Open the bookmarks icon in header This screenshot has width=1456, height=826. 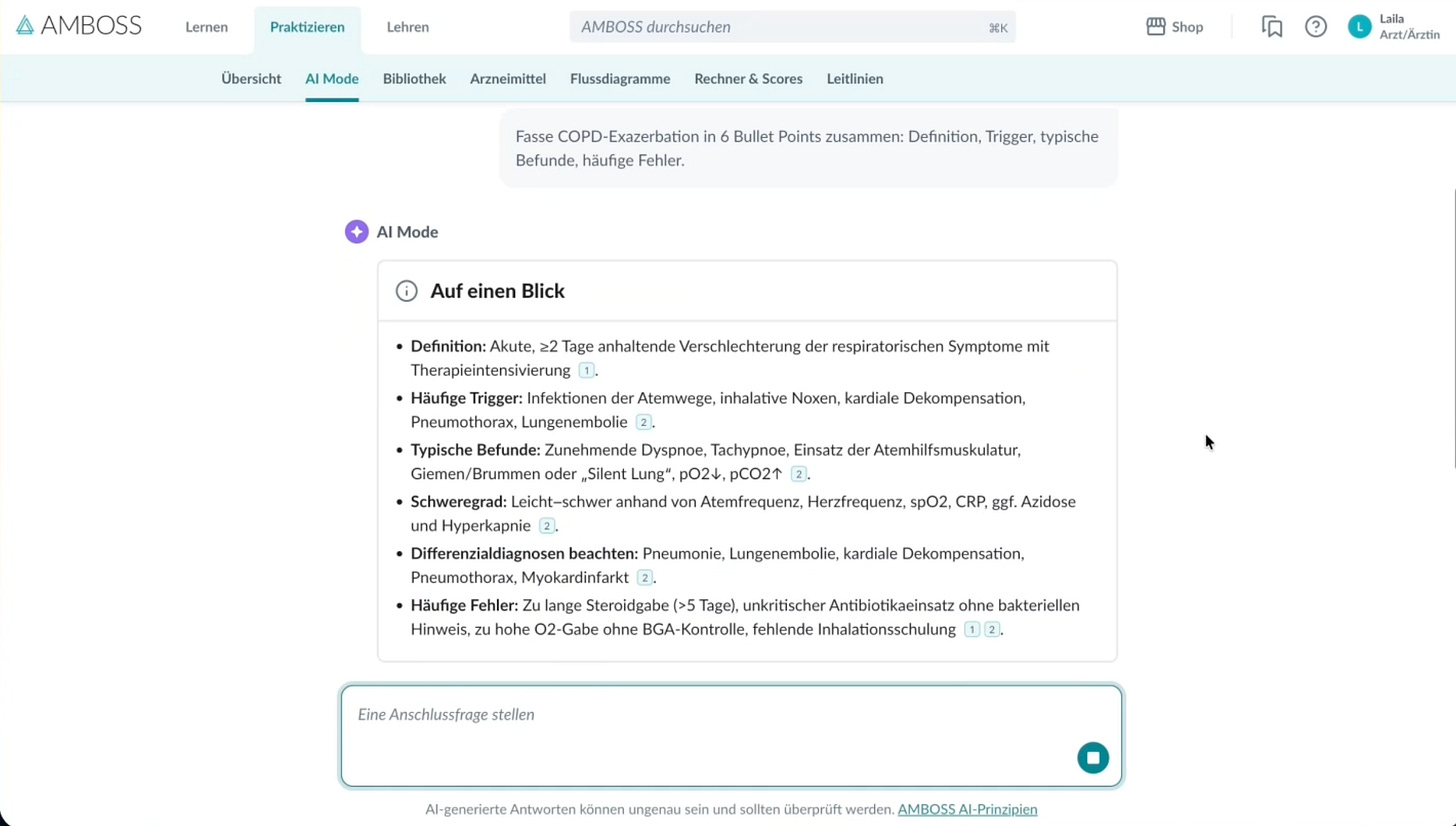click(x=1272, y=27)
